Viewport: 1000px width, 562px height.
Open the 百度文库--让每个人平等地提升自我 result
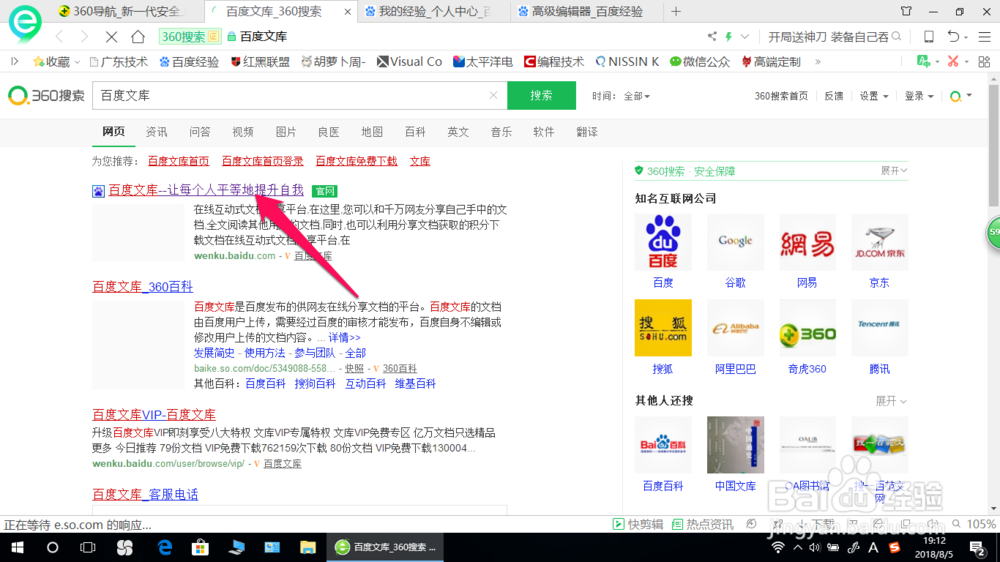pos(206,190)
